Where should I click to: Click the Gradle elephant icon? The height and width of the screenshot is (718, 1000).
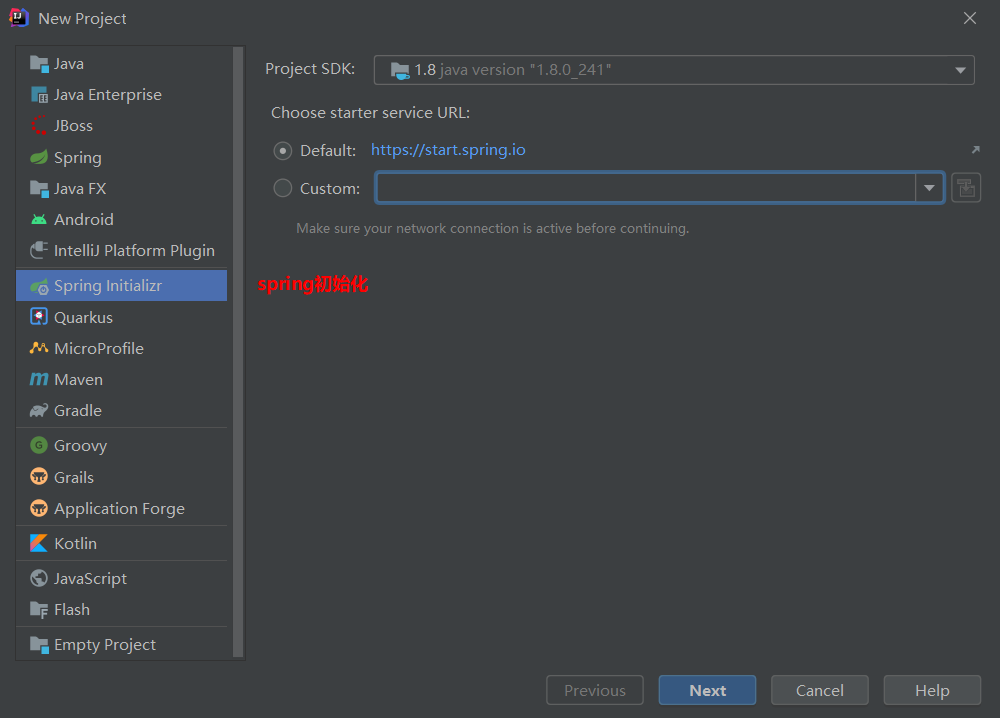[x=39, y=411]
